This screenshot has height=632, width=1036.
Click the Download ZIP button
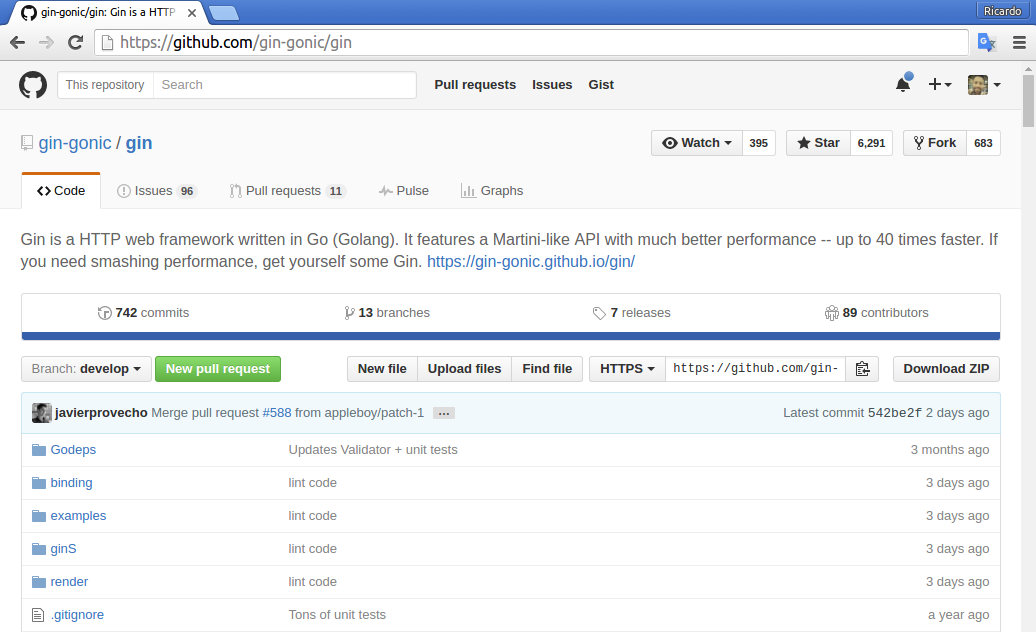(946, 369)
